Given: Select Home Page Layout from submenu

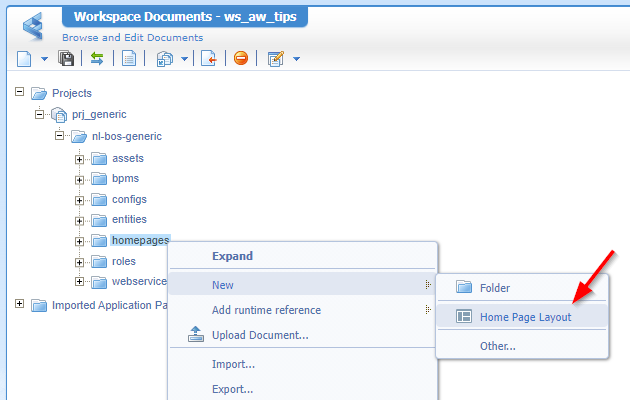Looking at the screenshot, I should tap(525, 316).
